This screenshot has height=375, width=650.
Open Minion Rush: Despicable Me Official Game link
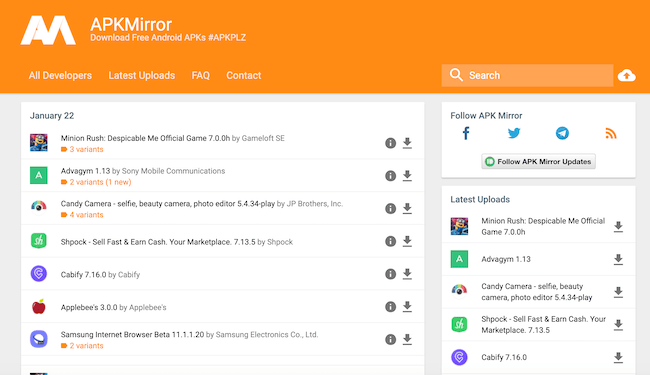pyautogui.click(x=145, y=138)
